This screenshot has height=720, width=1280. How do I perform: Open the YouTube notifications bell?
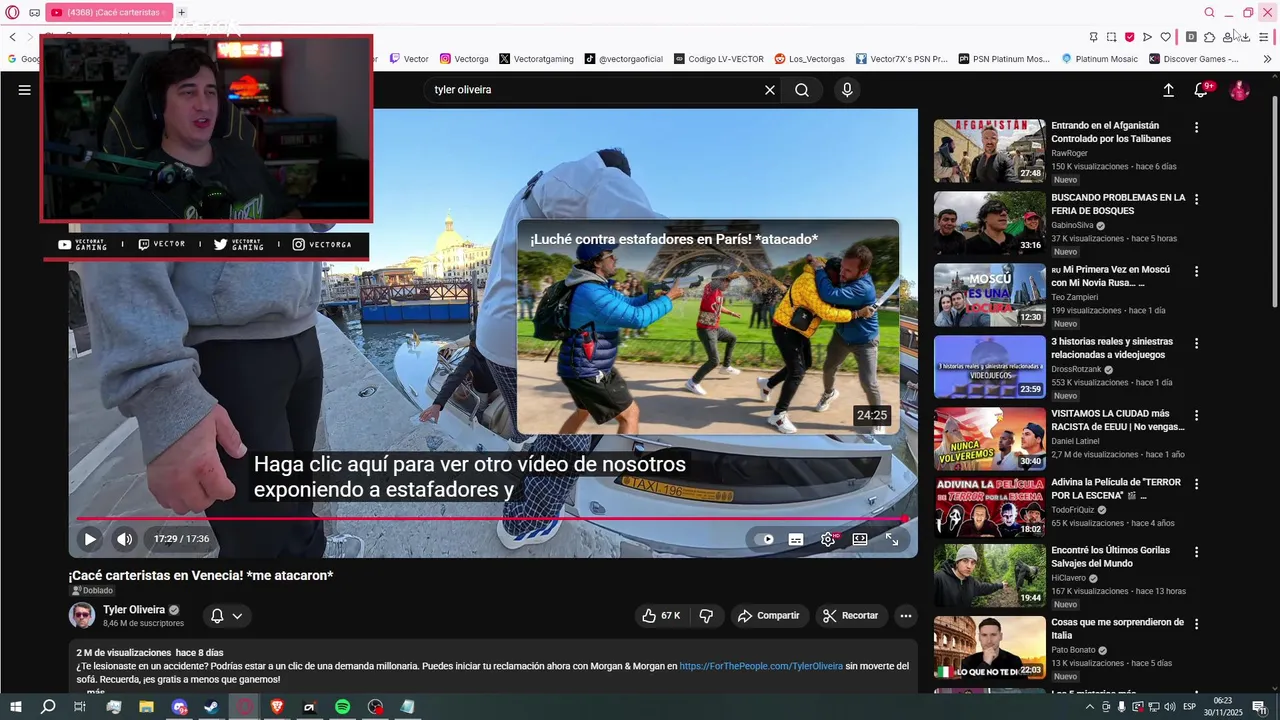(x=1202, y=90)
